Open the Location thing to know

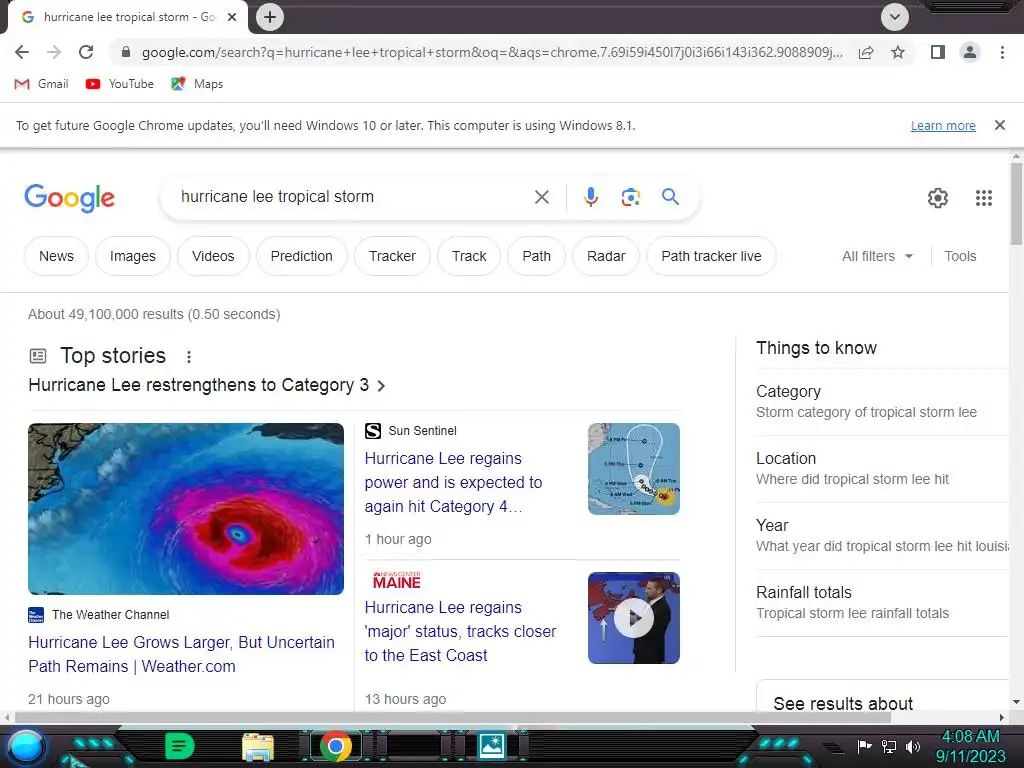[882, 469]
